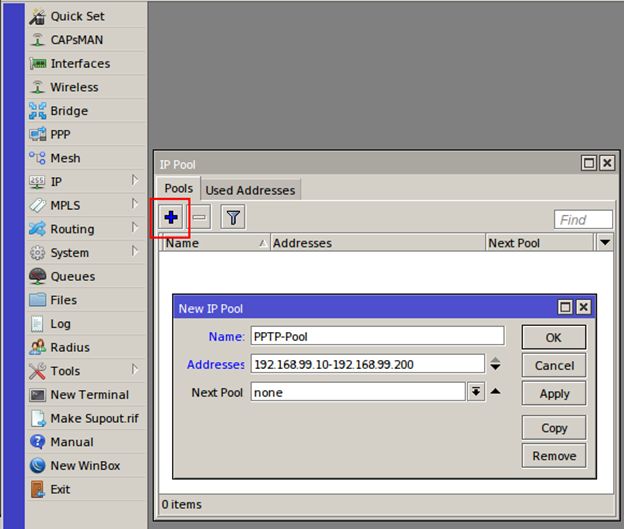
Task: Open Queues in the sidebar
Action: pos(86,276)
